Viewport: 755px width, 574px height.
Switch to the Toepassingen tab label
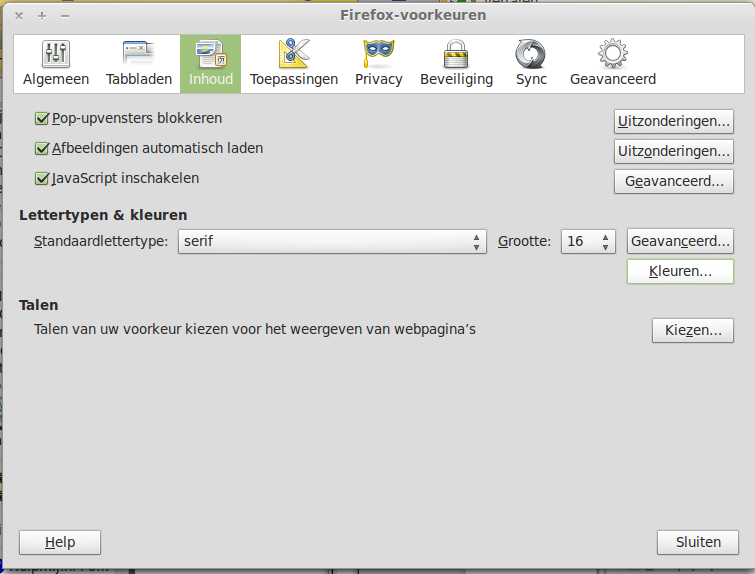pyautogui.click(x=294, y=79)
